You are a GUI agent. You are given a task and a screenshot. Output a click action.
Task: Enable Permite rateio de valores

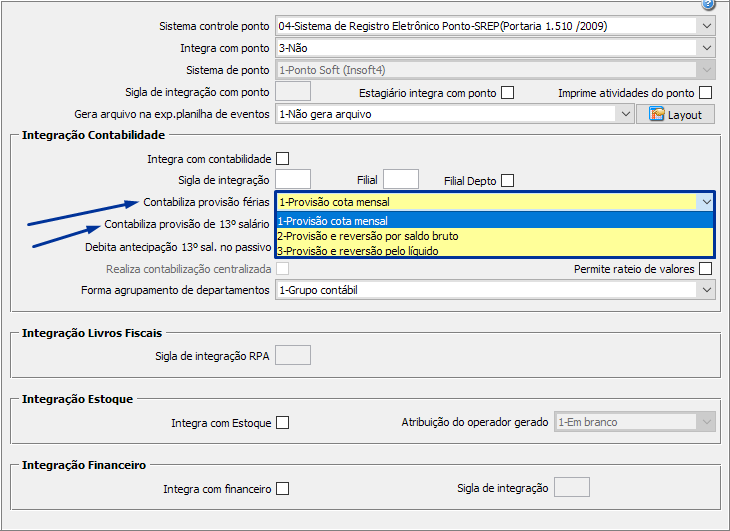coord(706,268)
